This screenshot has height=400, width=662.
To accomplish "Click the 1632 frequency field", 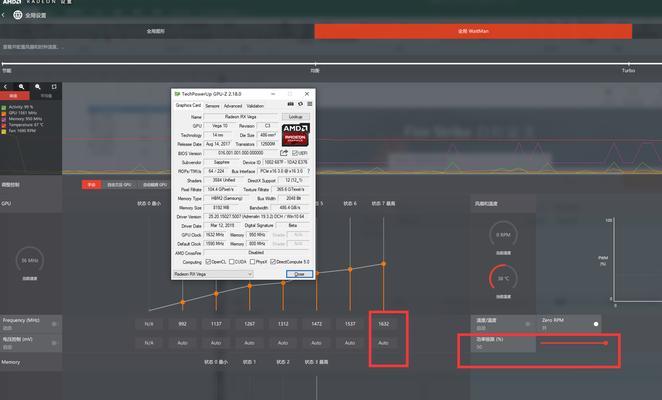I will tap(383, 324).
